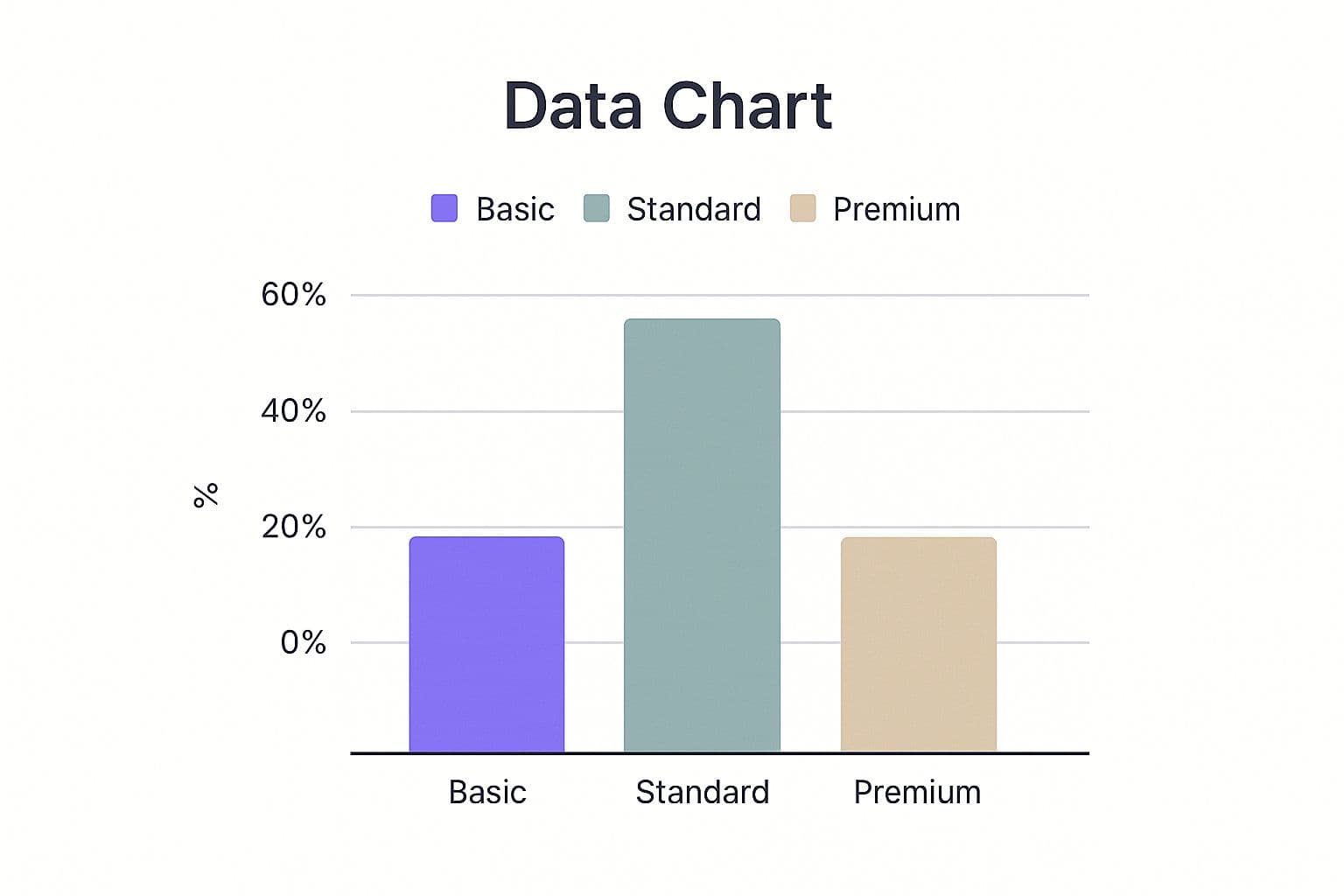Select the tall teal Standard bar

(x=702, y=535)
